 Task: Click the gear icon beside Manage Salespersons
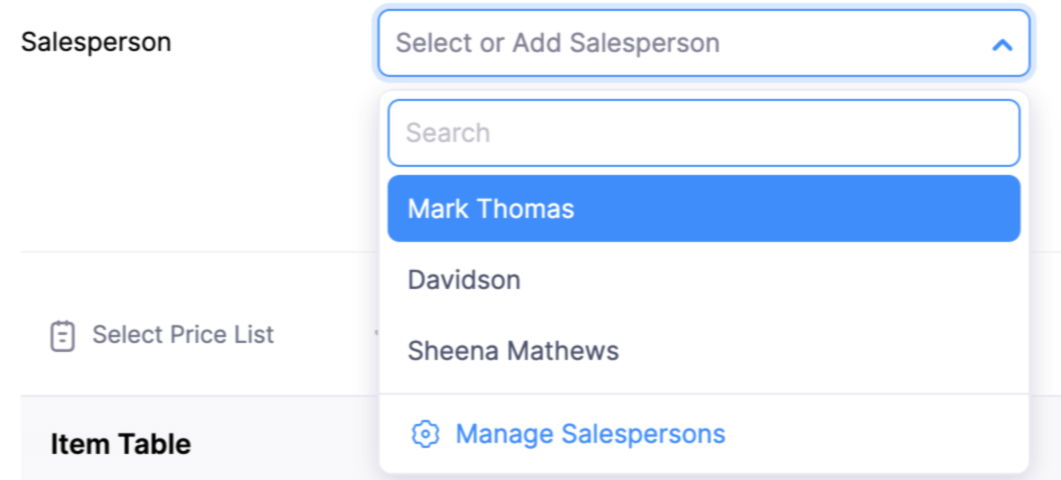425,434
